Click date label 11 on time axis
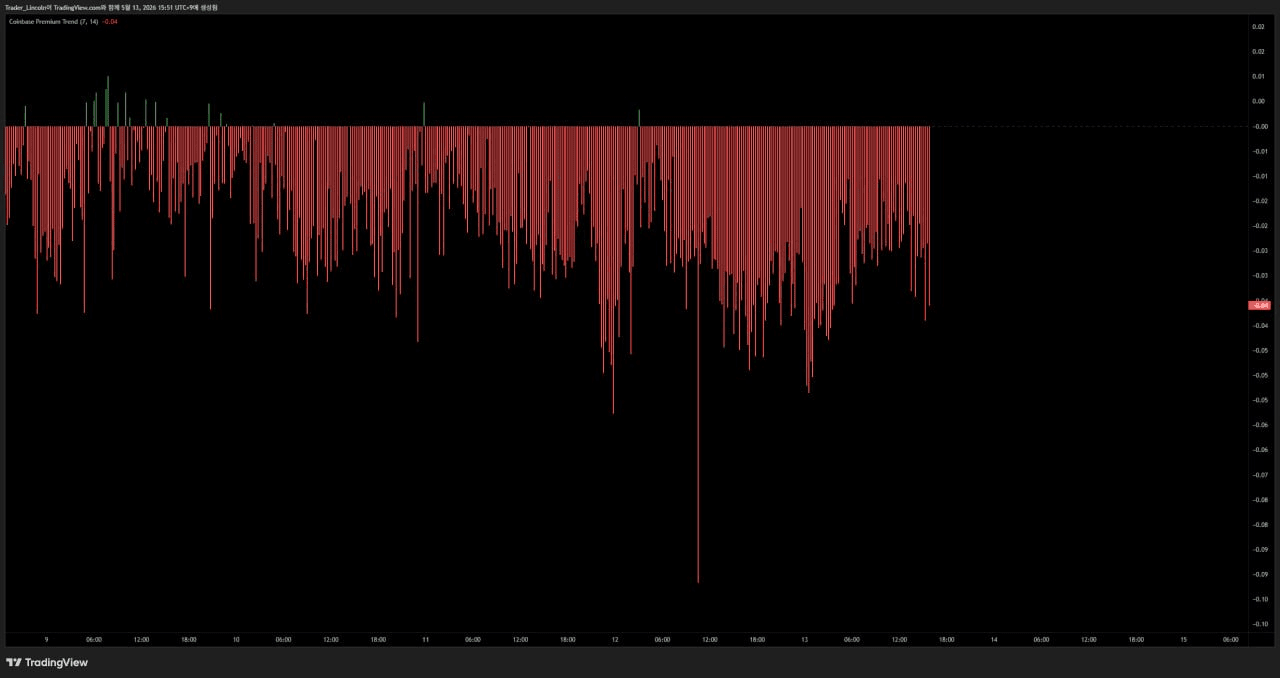 click(x=425, y=639)
